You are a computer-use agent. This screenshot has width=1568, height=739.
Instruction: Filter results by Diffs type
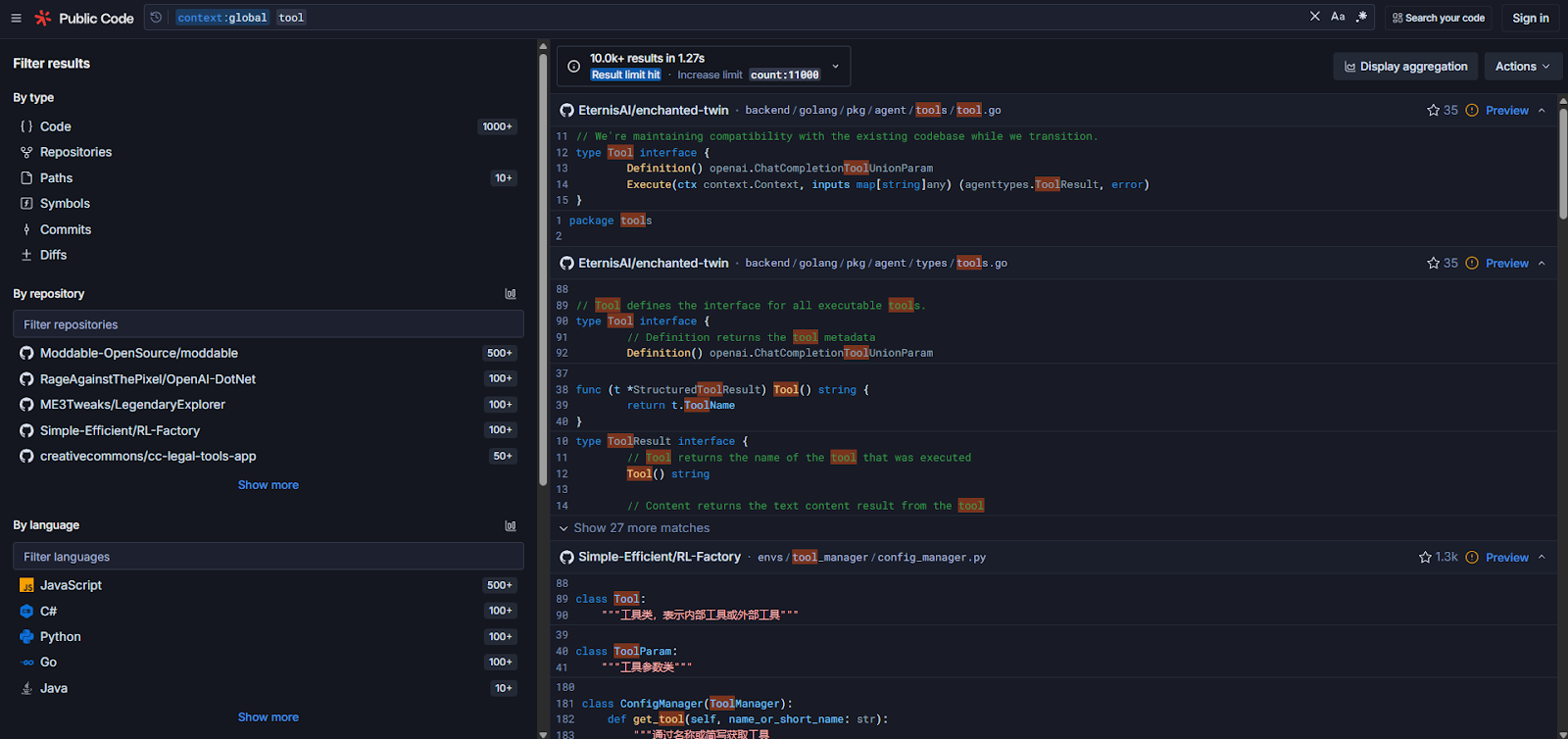[x=268, y=255]
